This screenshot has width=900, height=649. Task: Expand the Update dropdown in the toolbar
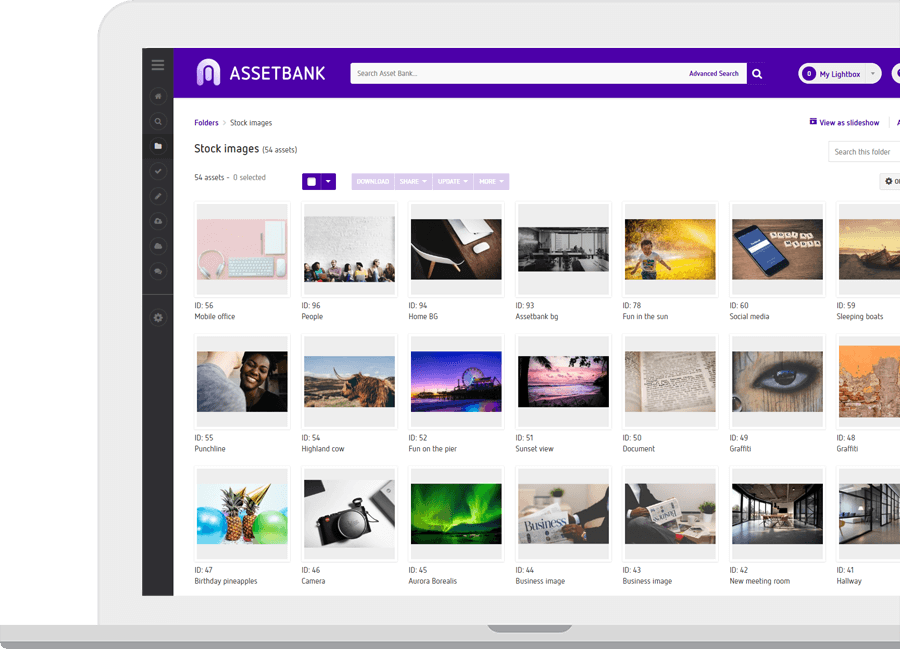[x=451, y=181]
